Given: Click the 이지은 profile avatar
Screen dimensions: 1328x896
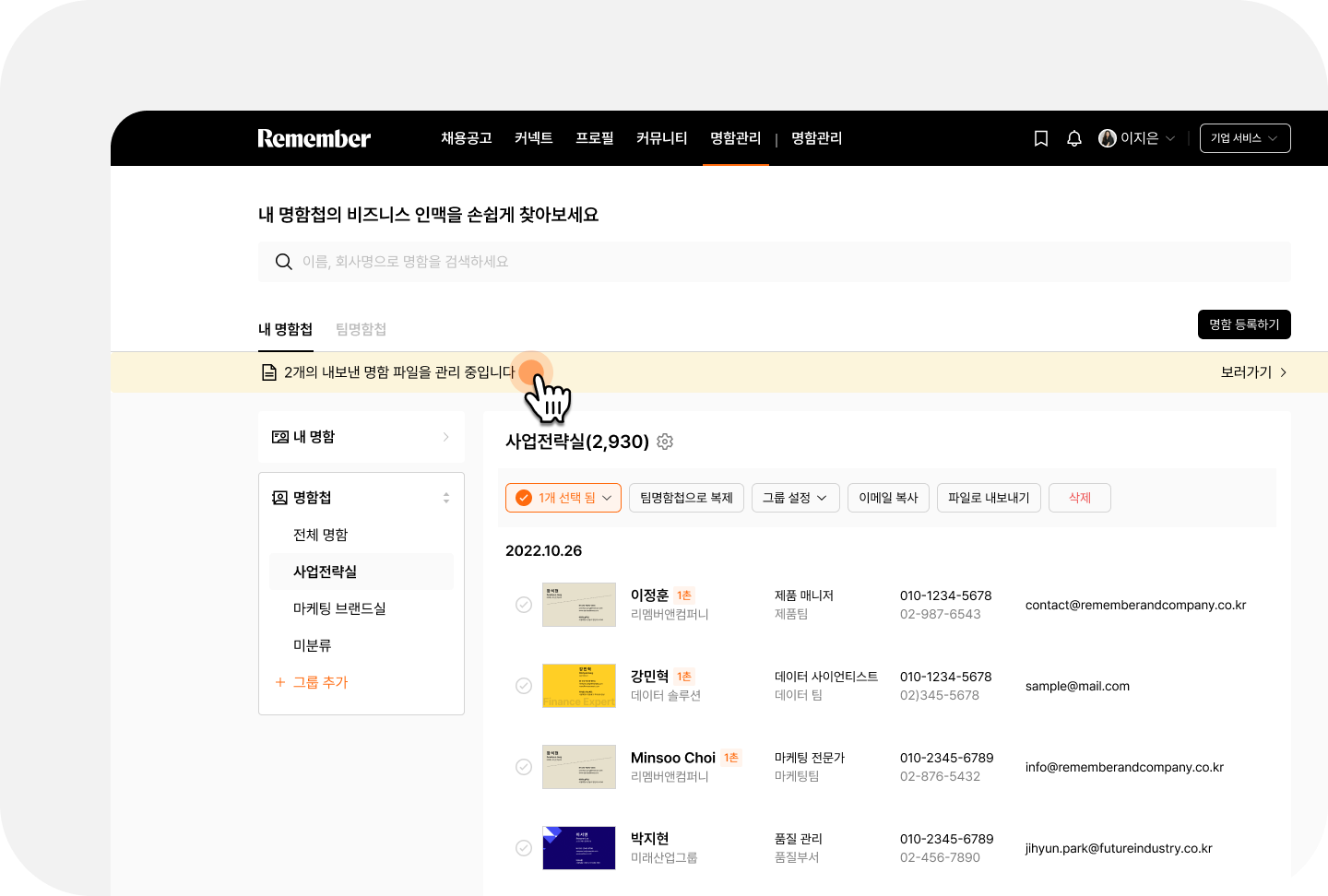Looking at the screenshot, I should tap(1108, 138).
